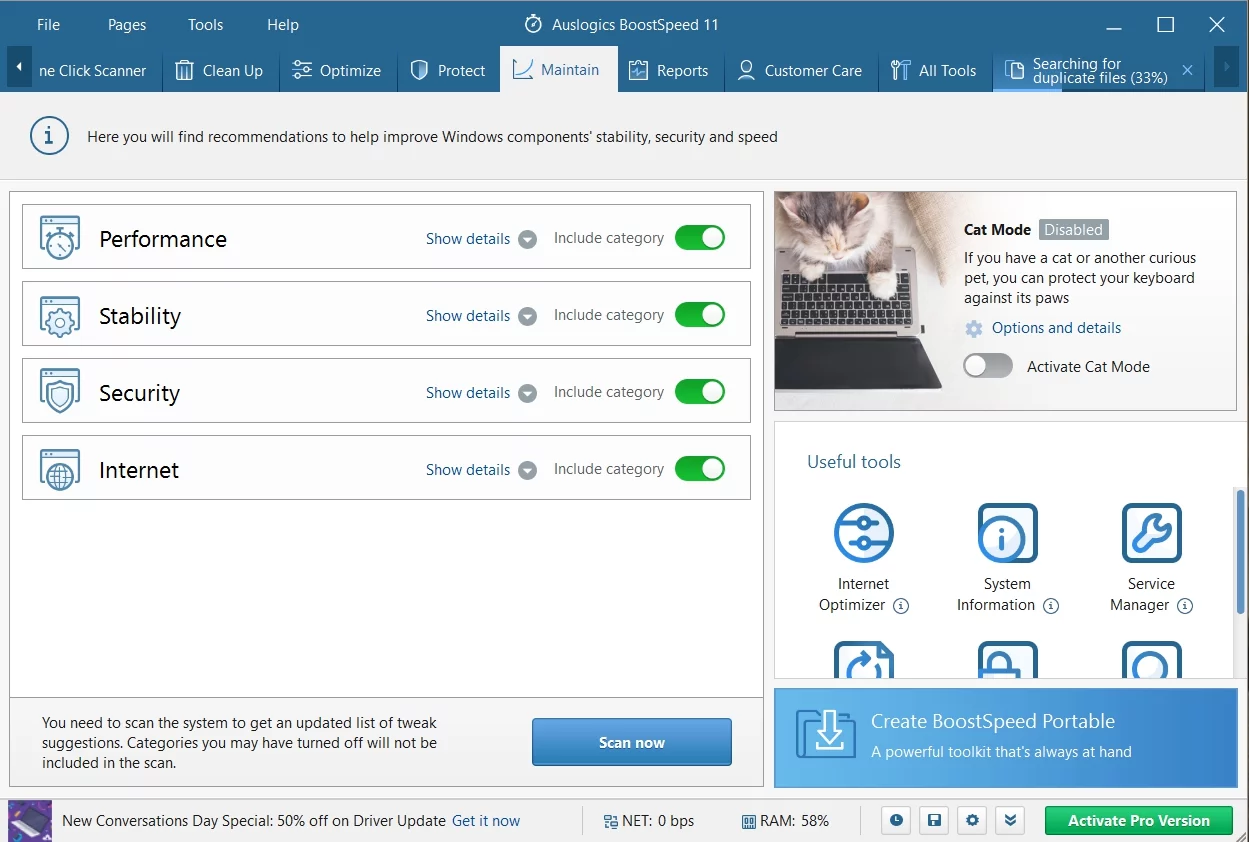Expand Show details for Performance

(x=480, y=239)
